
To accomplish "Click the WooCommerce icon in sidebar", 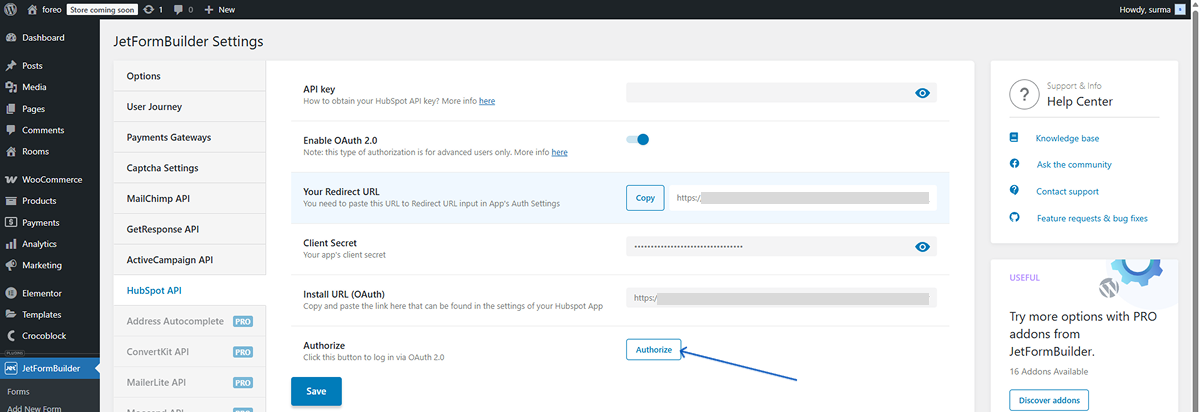I will 11,180.
